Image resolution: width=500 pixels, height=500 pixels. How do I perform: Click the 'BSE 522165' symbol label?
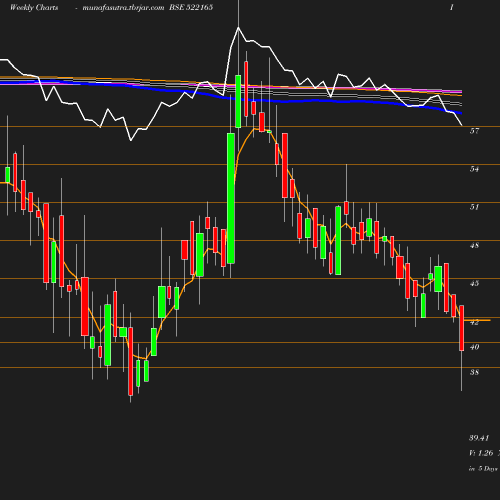(x=191, y=7)
